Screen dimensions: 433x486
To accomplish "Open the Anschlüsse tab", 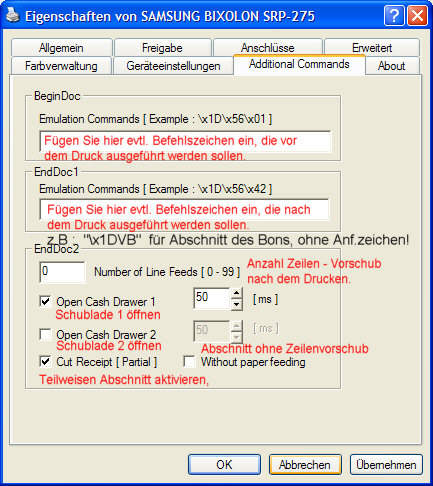I will click(x=268, y=48).
